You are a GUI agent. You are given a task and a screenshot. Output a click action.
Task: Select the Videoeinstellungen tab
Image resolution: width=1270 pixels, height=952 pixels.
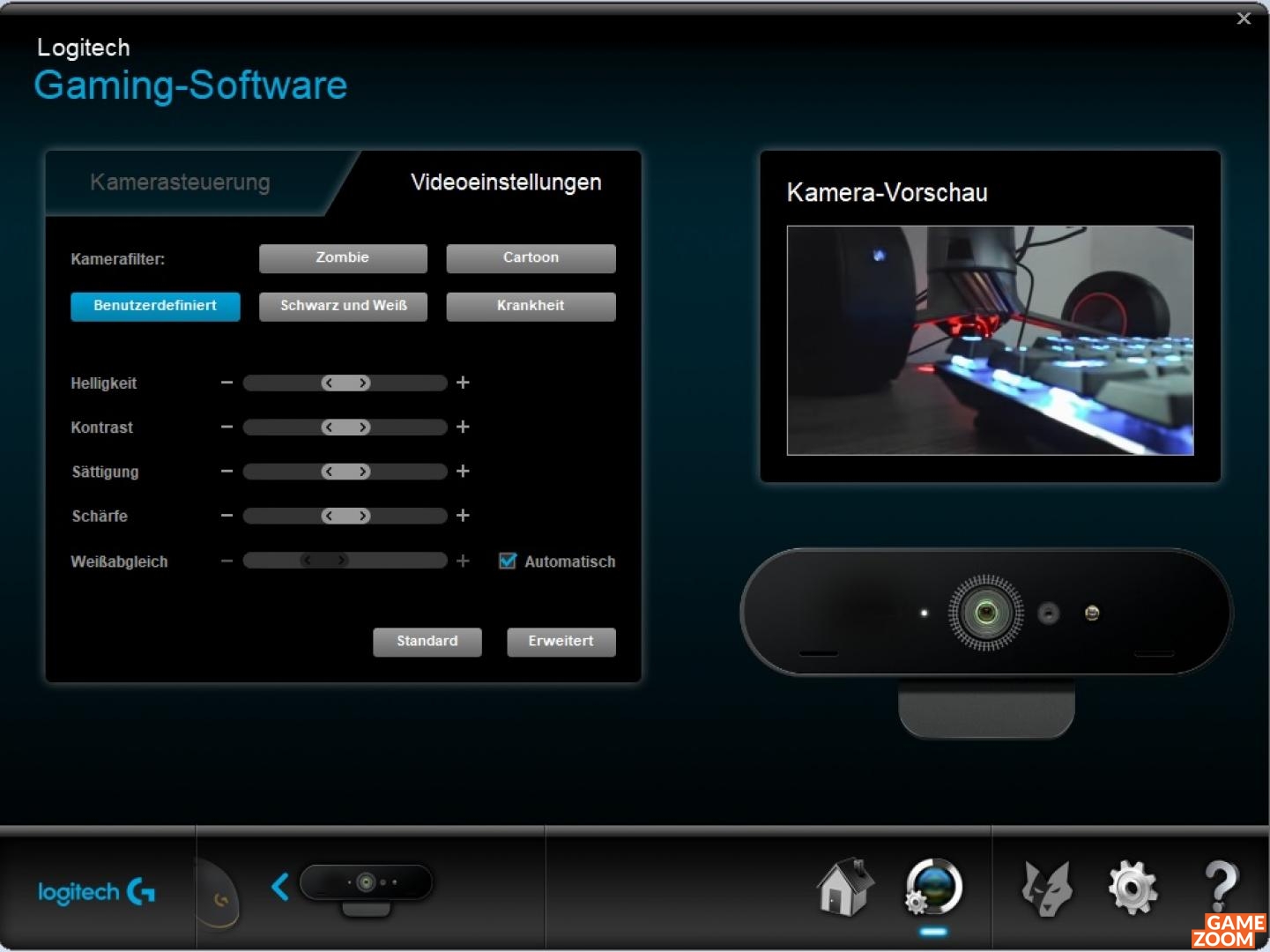(506, 182)
